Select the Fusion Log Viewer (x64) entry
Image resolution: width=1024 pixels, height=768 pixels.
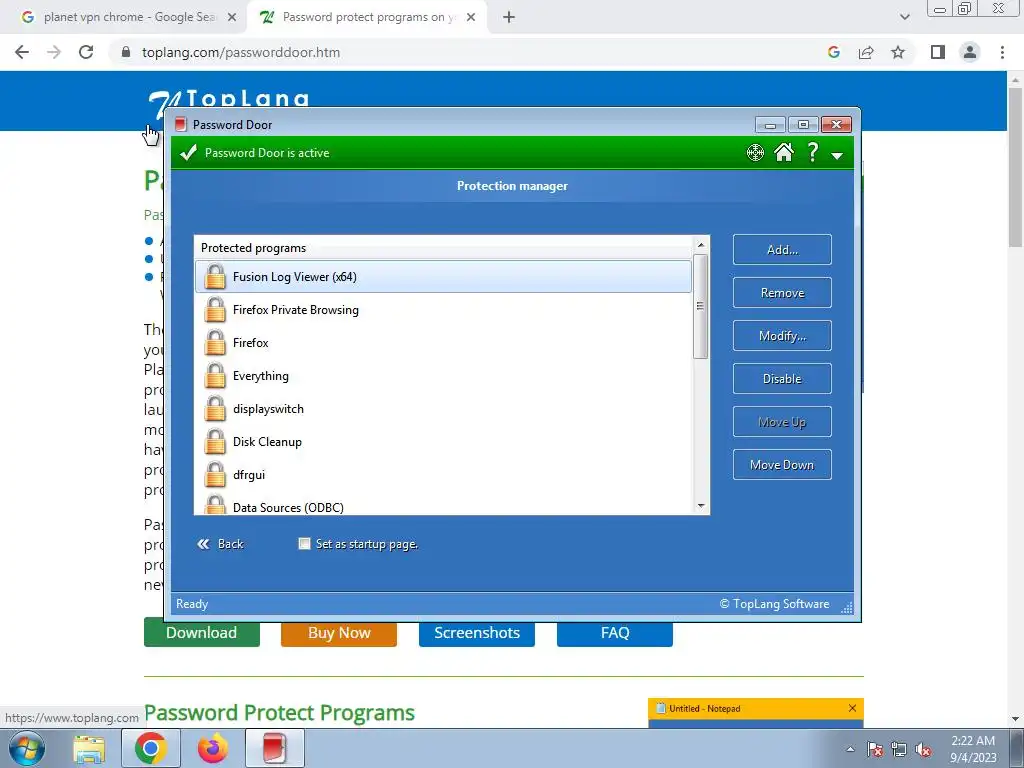443,277
